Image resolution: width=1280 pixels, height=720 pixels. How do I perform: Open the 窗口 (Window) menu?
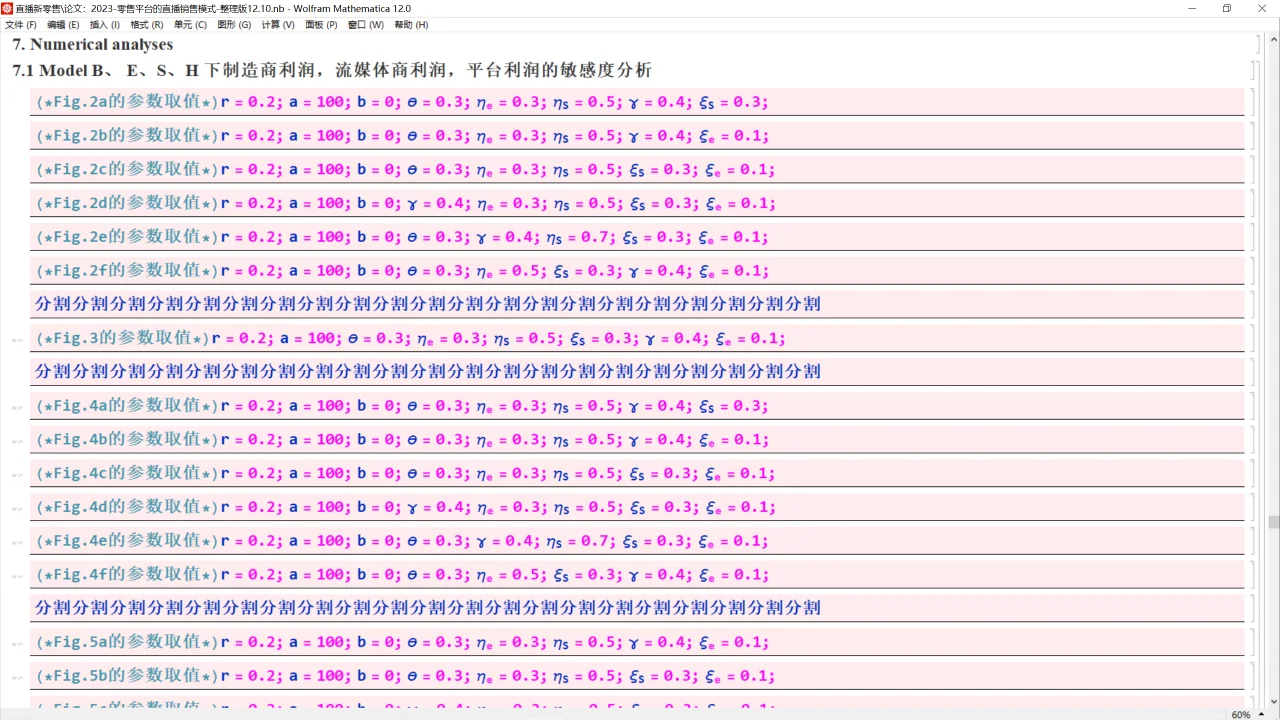click(364, 25)
